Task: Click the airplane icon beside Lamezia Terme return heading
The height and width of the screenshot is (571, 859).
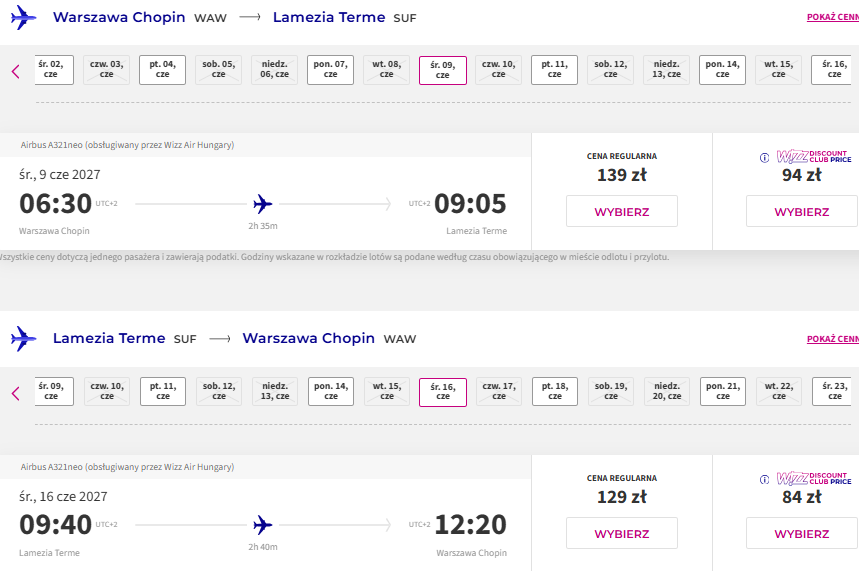Action: point(24,339)
